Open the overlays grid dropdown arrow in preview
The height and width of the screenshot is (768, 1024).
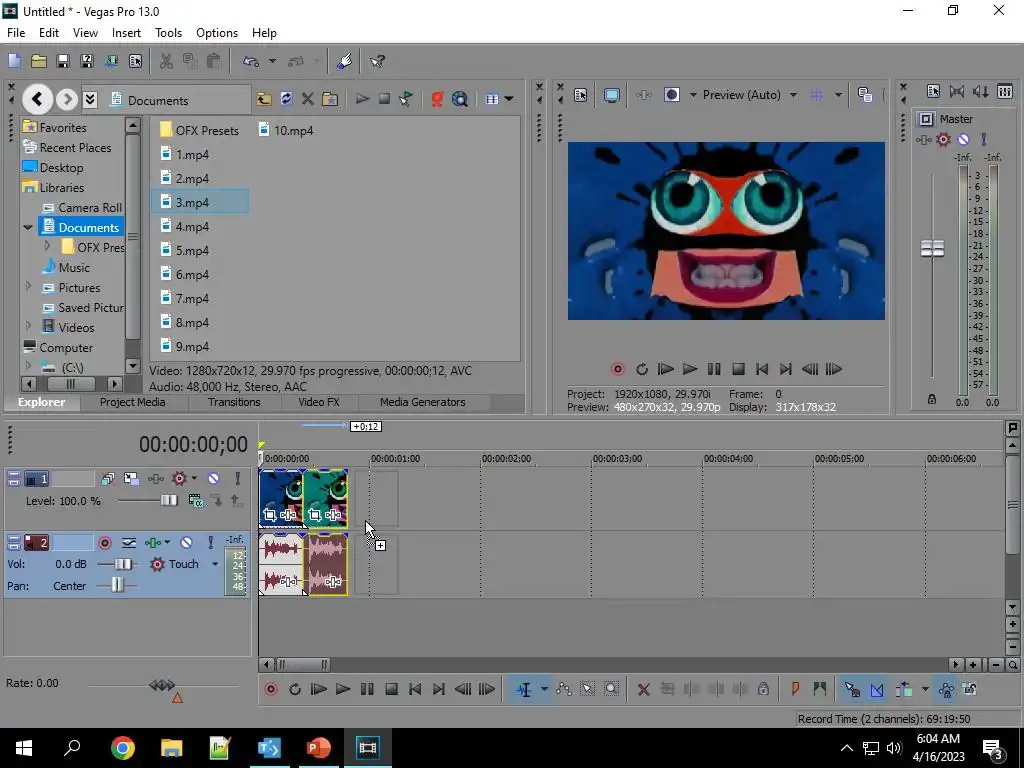pos(839,95)
